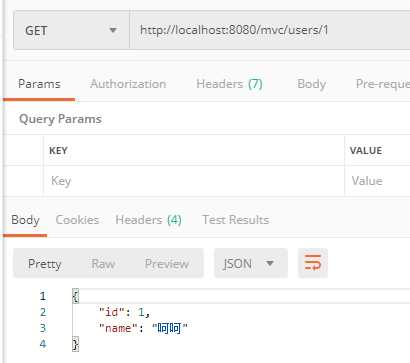Click the Value input cell
Image resolution: width=410 pixels, height=363 pixels.
377,181
